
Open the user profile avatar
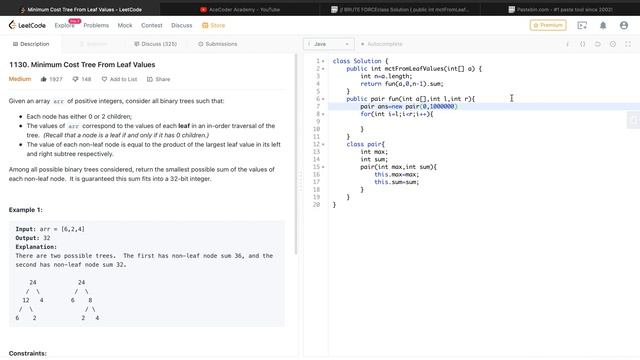(x=624, y=25)
